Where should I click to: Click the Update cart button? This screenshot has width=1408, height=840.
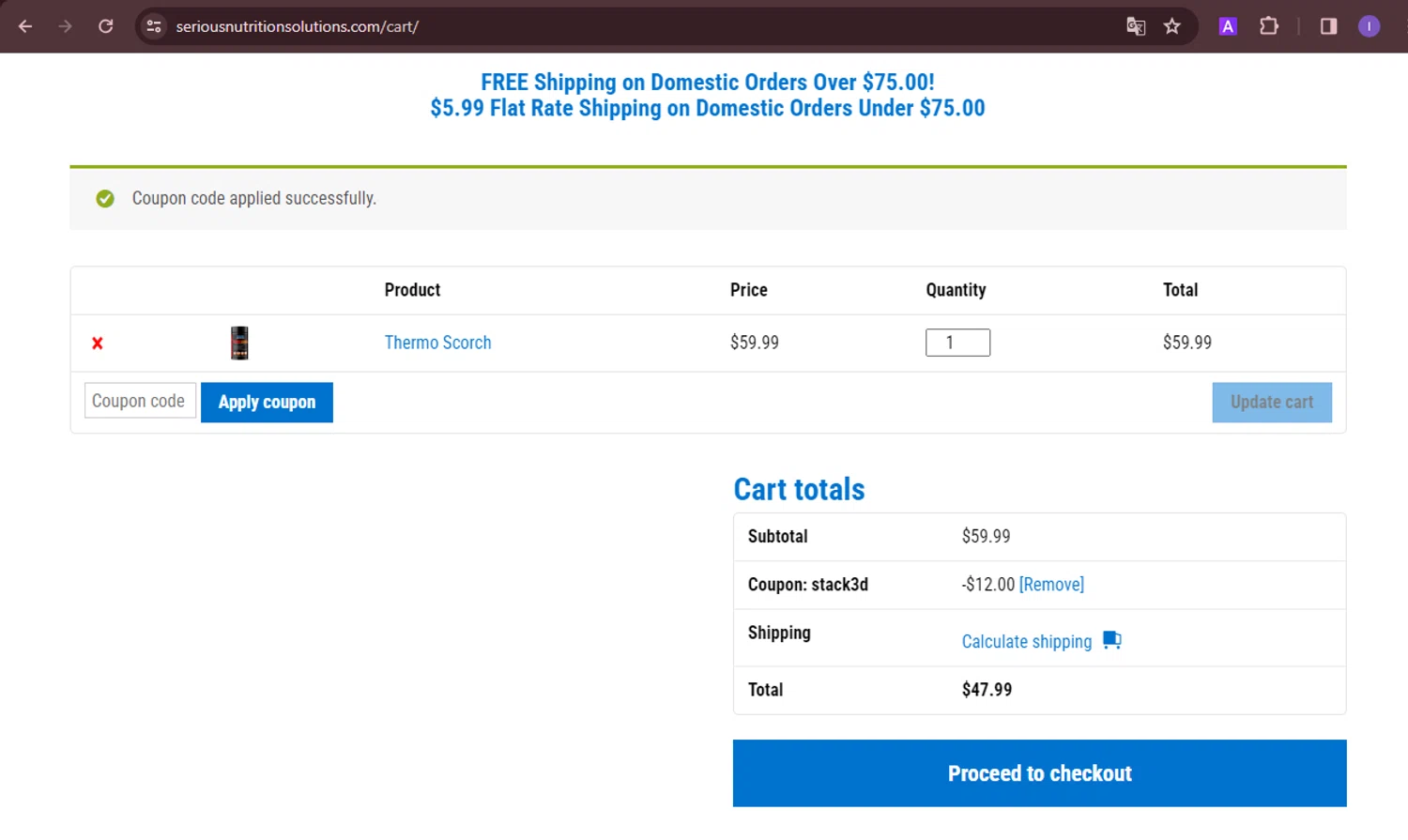pos(1271,402)
